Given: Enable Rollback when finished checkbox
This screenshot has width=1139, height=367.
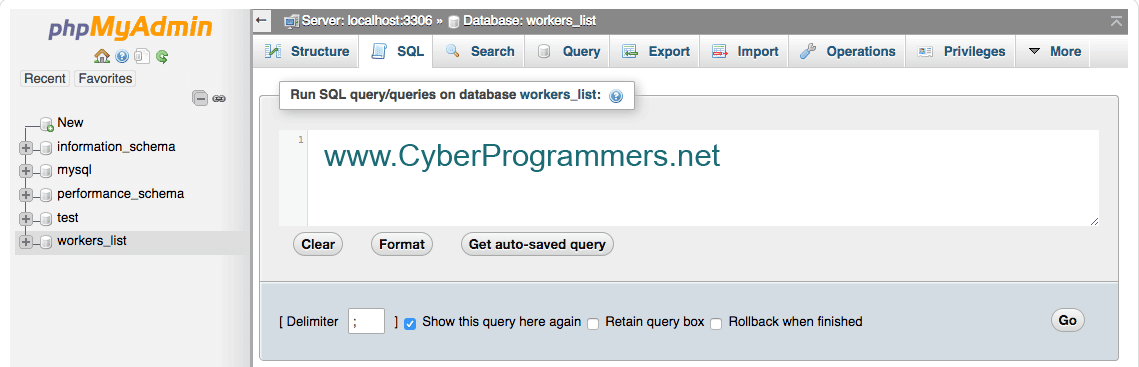Looking at the screenshot, I should pos(716,323).
